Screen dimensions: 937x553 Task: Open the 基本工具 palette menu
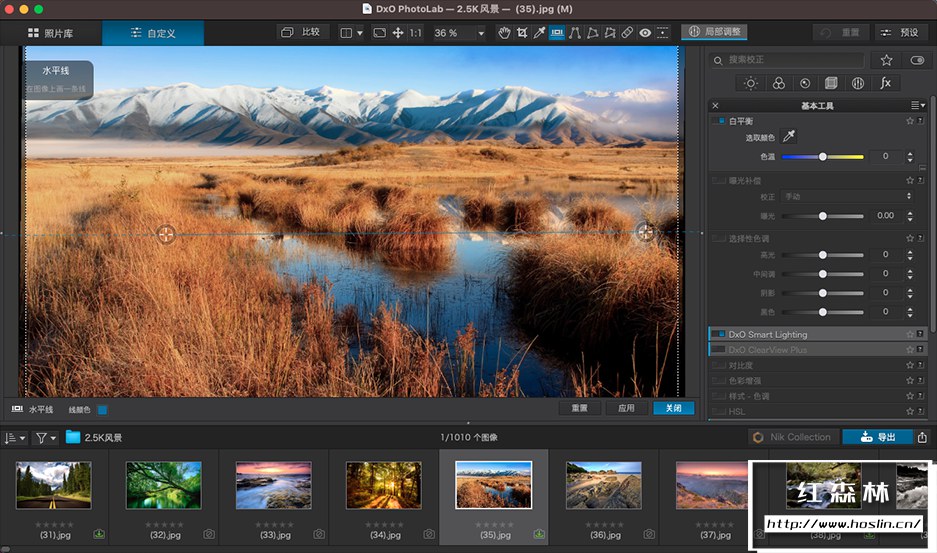tap(918, 105)
